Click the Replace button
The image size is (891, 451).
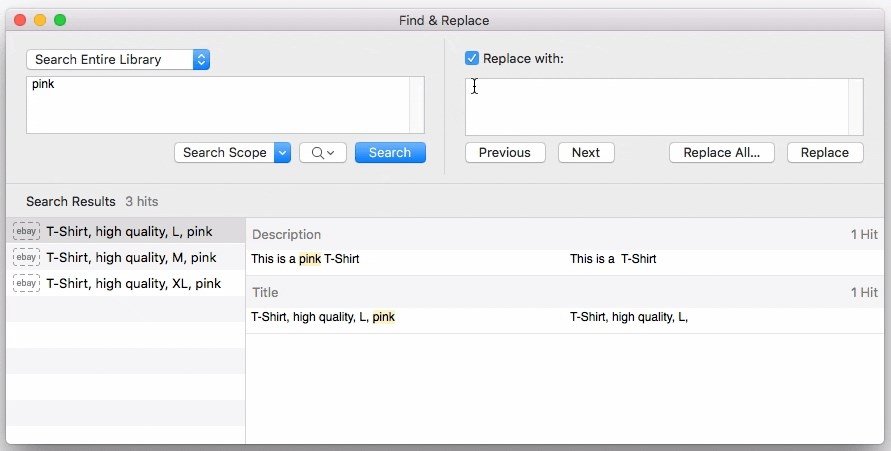pyautogui.click(x=825, y=153)
